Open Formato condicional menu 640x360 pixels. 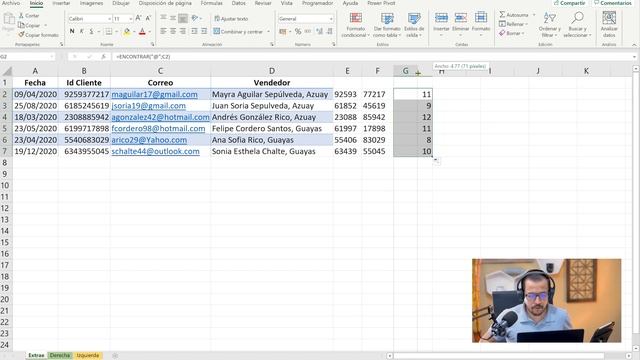coord(356,24)
